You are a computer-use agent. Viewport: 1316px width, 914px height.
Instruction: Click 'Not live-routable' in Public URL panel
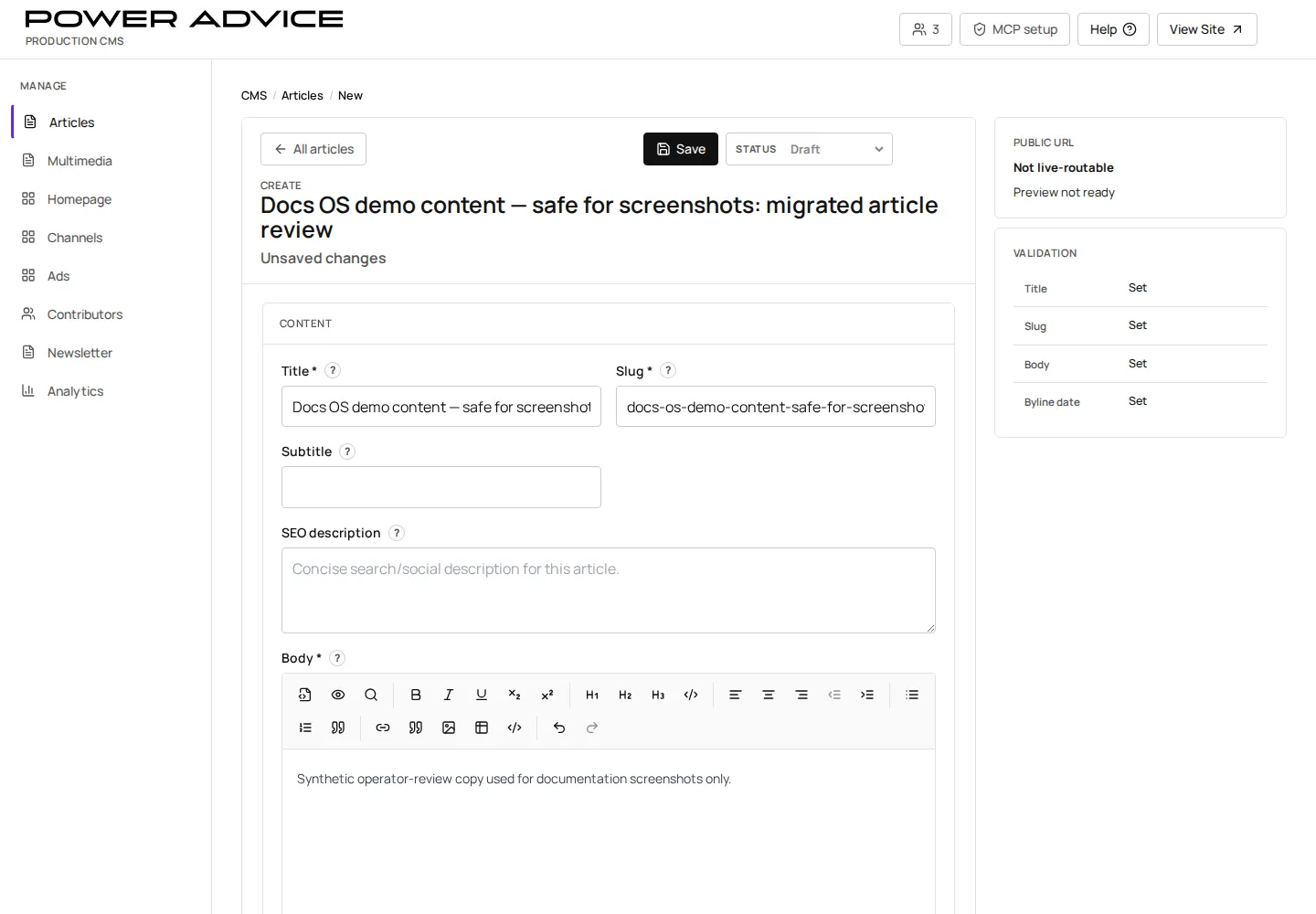click(x=1064, y=167)
